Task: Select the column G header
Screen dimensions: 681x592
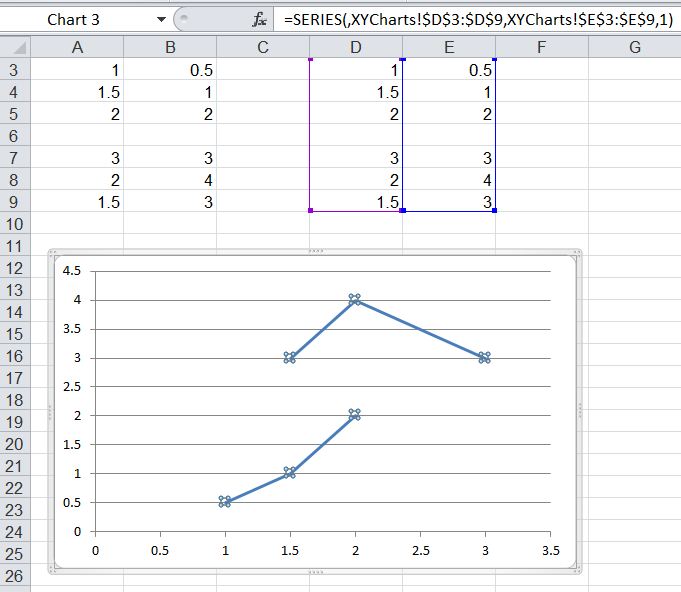Action: 634,47
